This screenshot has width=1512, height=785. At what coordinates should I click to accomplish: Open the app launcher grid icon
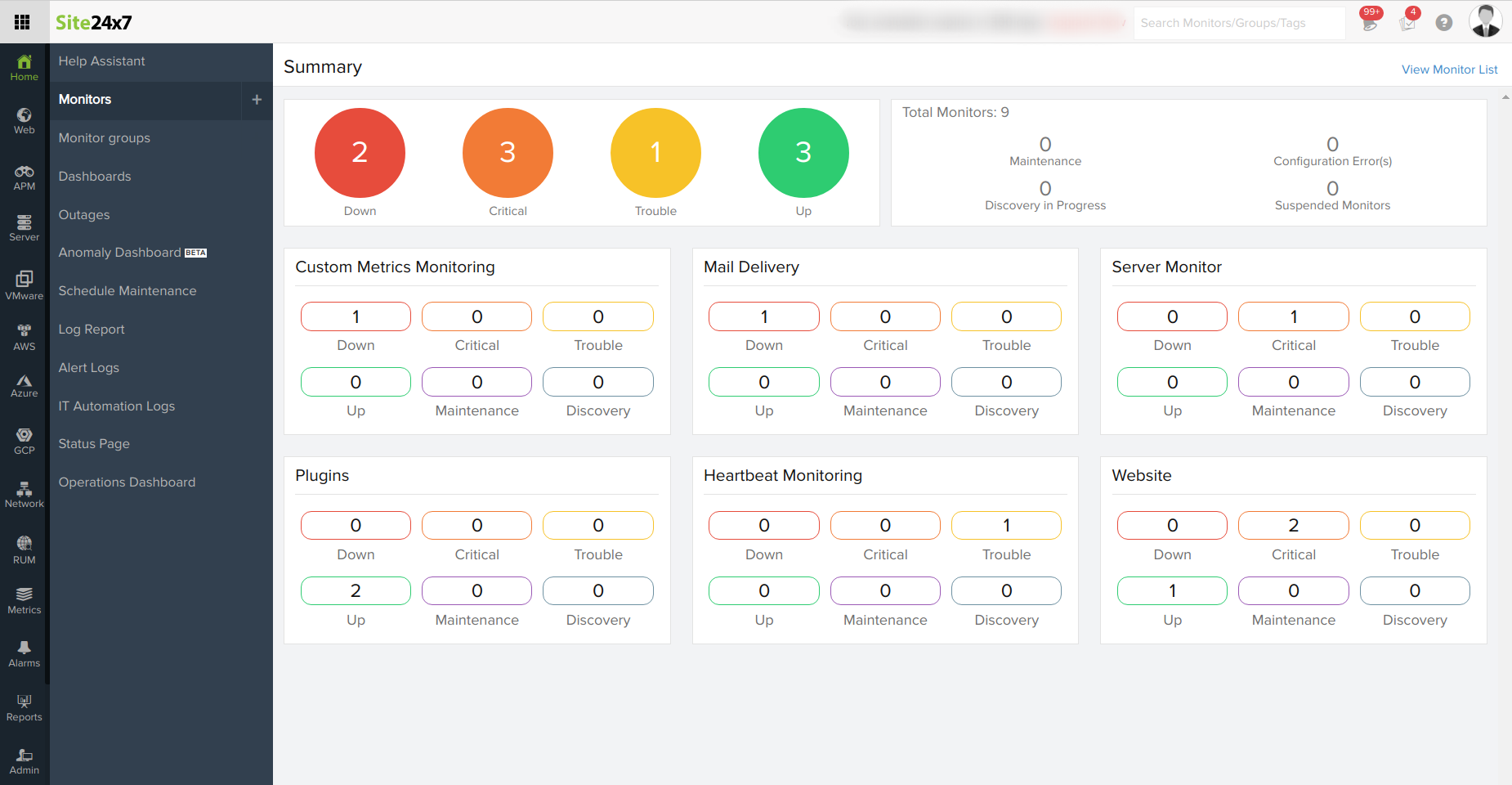[22, 22]
